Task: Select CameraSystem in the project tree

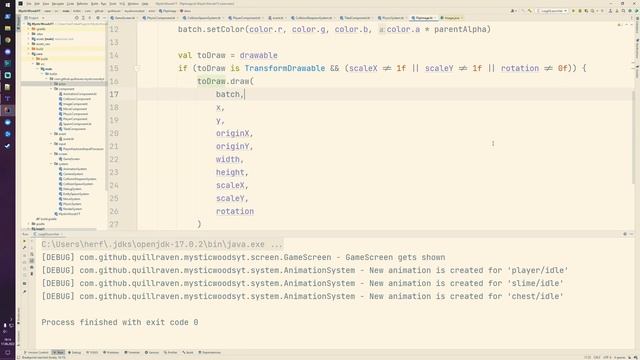Action: pyautogui.click(x=71, y=174)
